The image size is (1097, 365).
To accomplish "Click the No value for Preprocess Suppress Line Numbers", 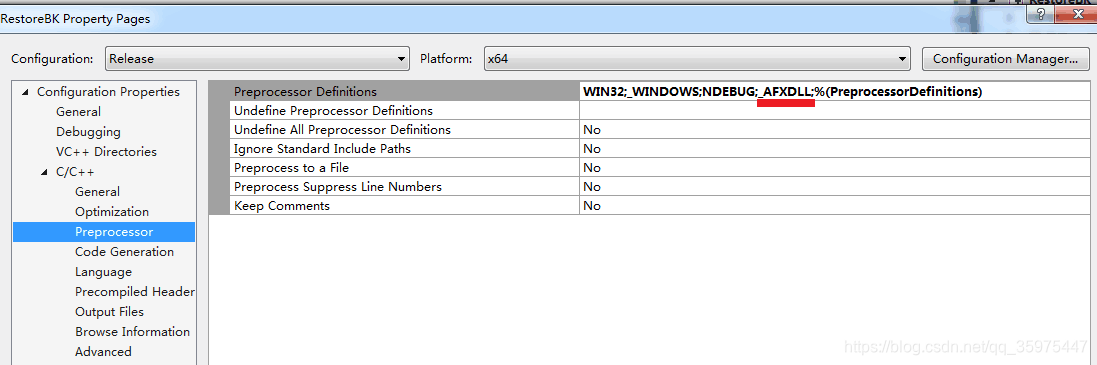I will coord(835,187).
